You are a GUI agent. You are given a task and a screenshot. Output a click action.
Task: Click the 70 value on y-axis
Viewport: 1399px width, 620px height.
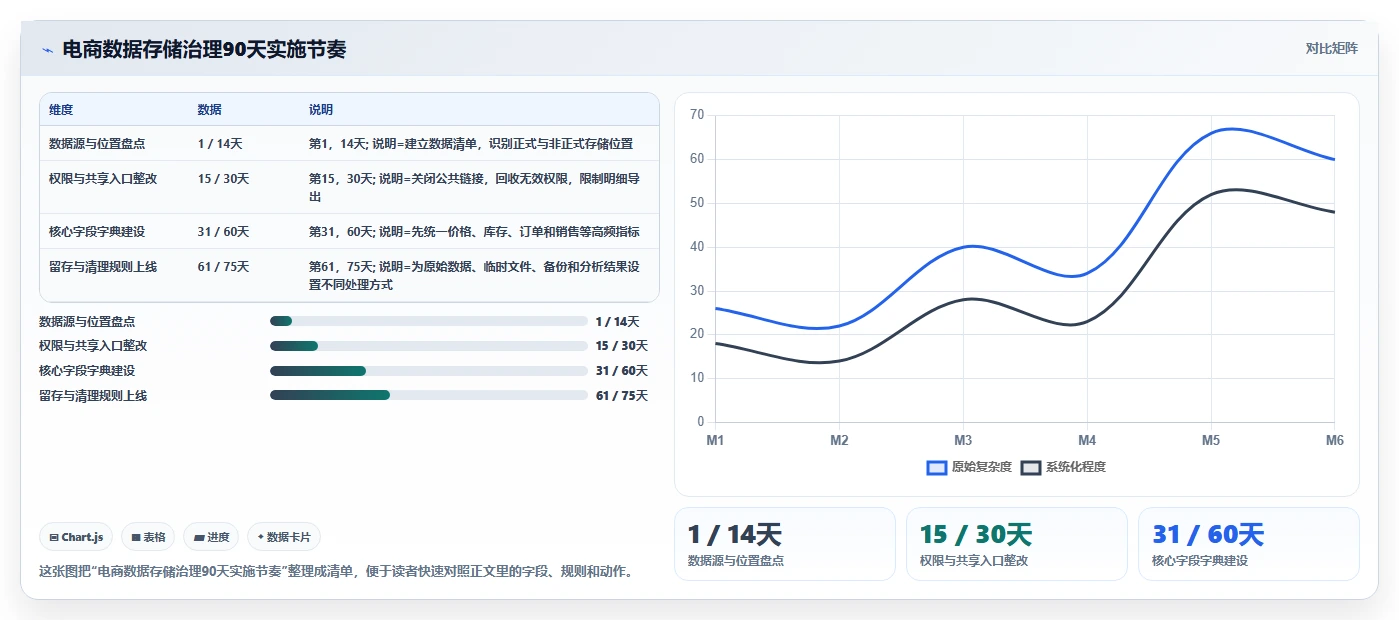click(x=697, y=115)
